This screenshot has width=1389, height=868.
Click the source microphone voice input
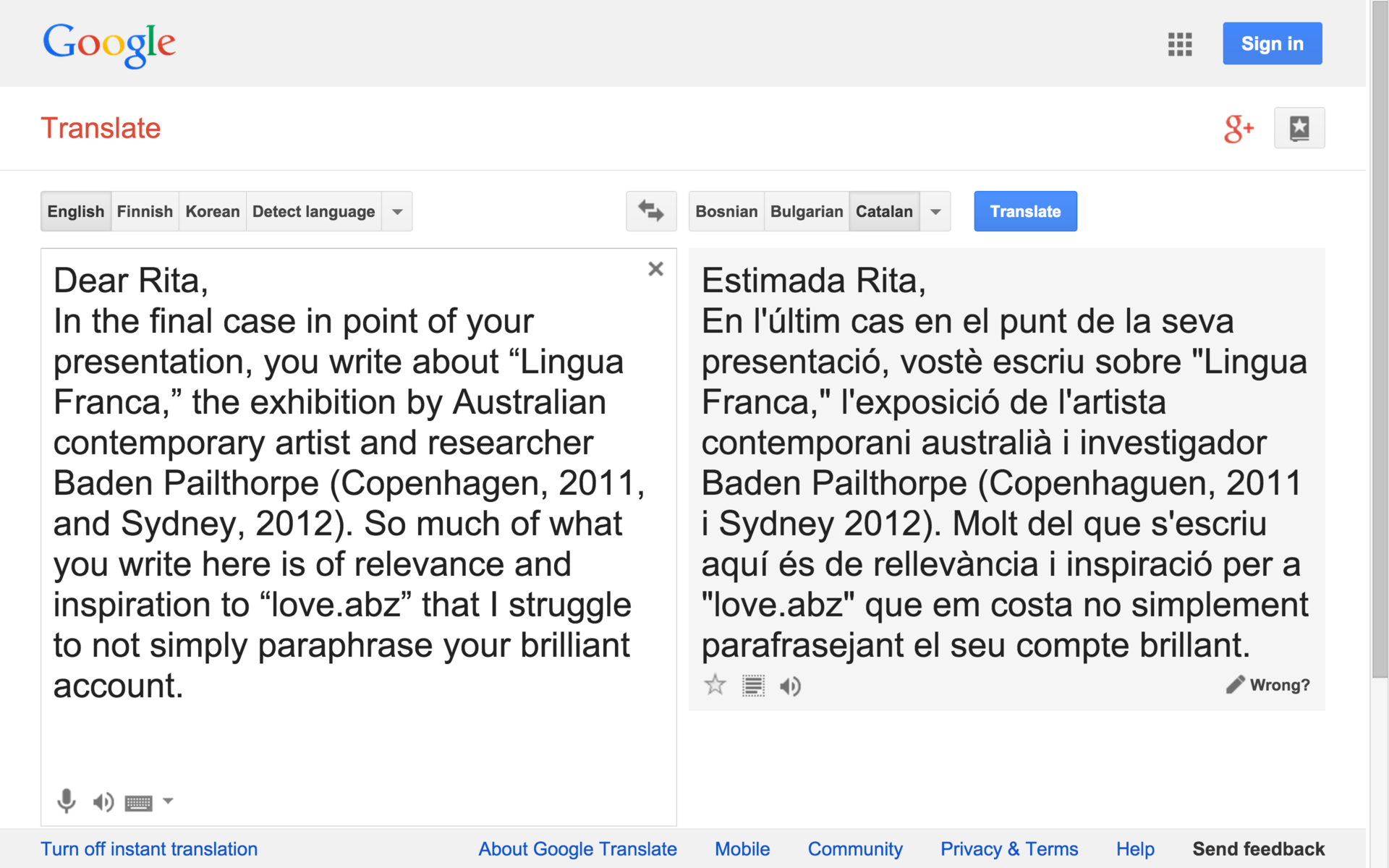tap(66, 801)
